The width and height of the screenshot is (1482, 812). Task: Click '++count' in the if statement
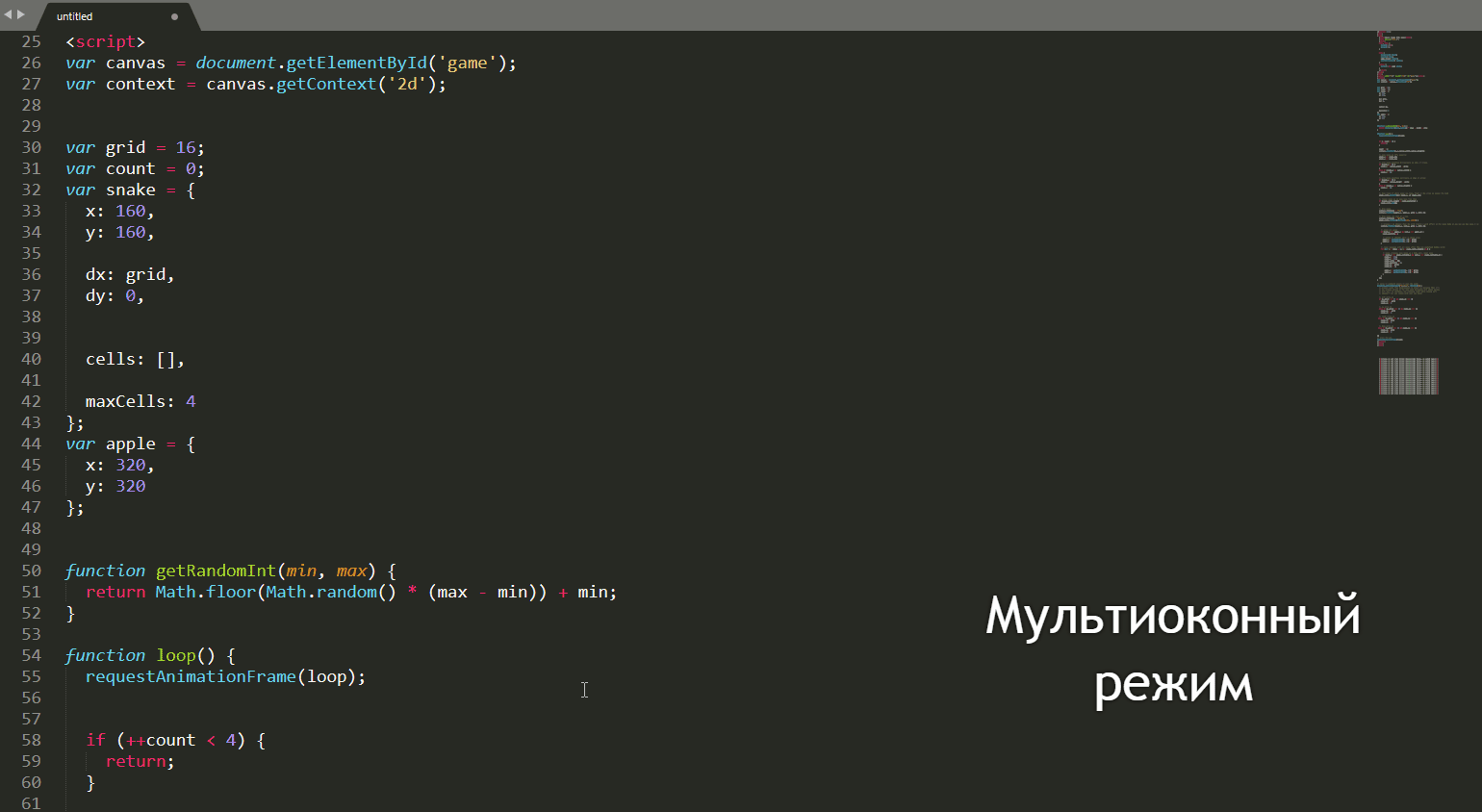tap(161, 740)
